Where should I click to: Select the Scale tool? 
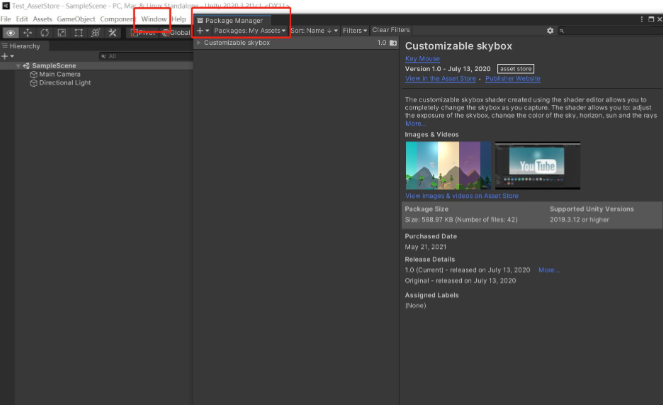62,32
